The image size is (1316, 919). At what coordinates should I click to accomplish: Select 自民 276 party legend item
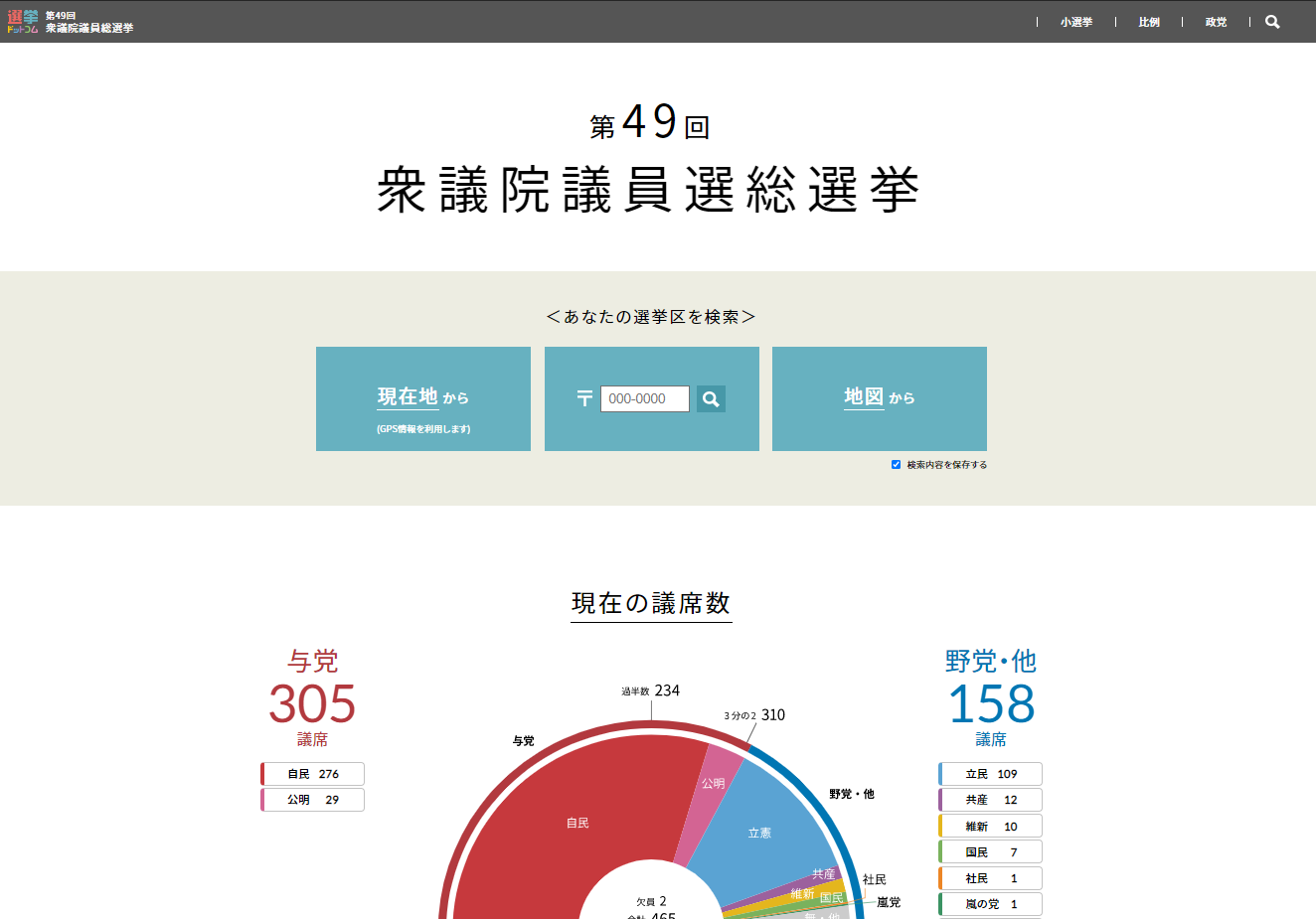[x=312, y=774]
